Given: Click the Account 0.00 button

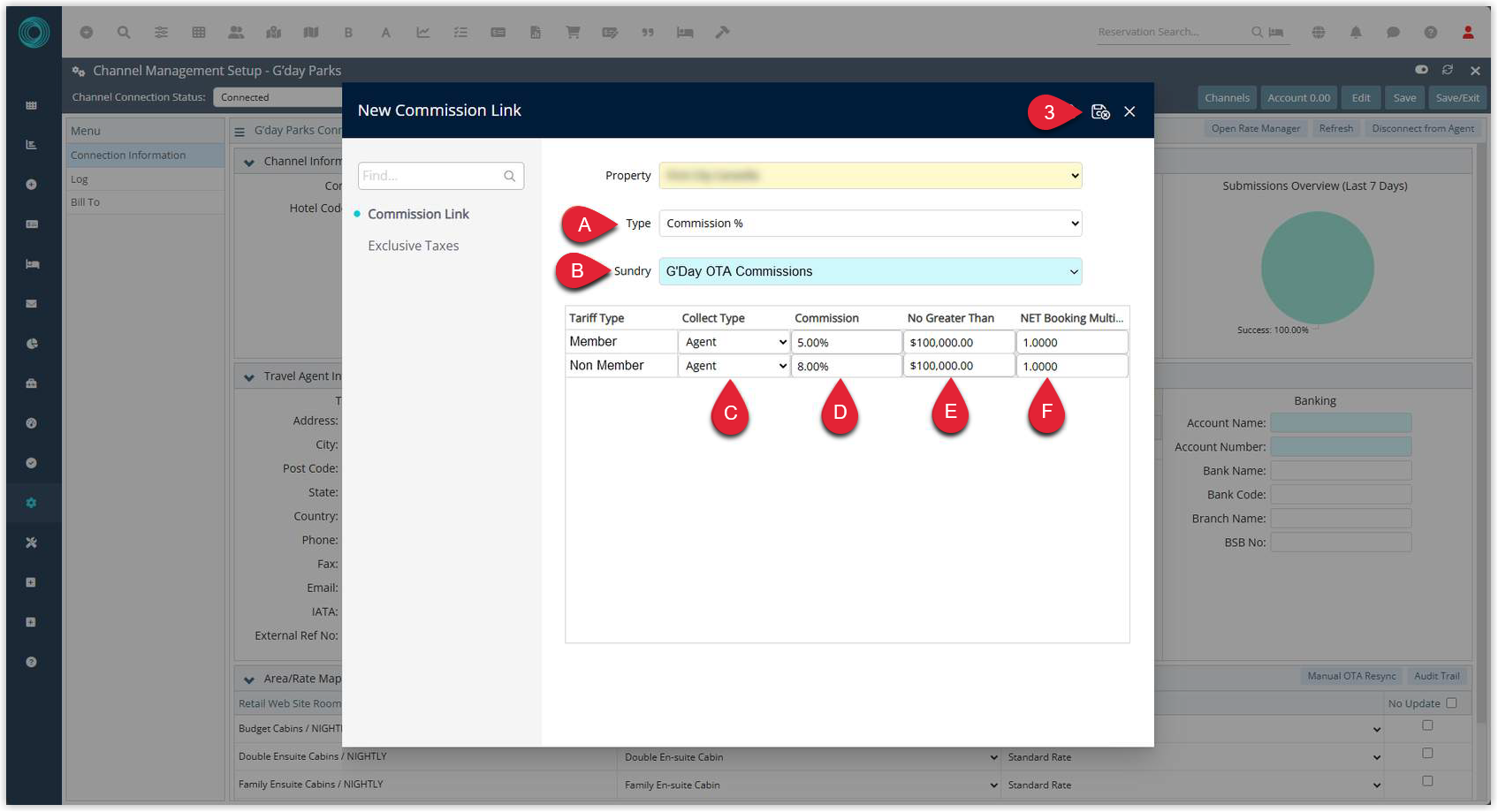Looking at the screenshot, I should coord(1298,98).
